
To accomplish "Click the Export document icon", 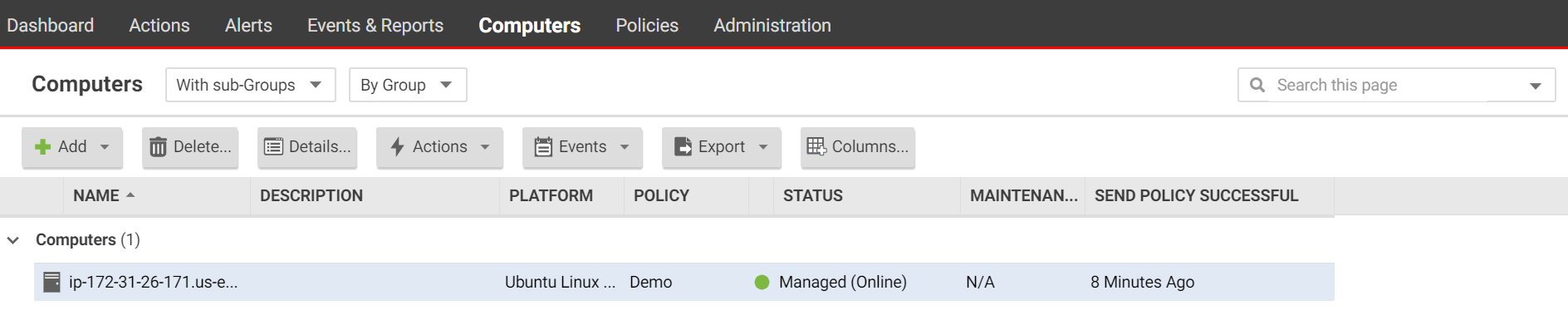I will click(x=683, y=147).
